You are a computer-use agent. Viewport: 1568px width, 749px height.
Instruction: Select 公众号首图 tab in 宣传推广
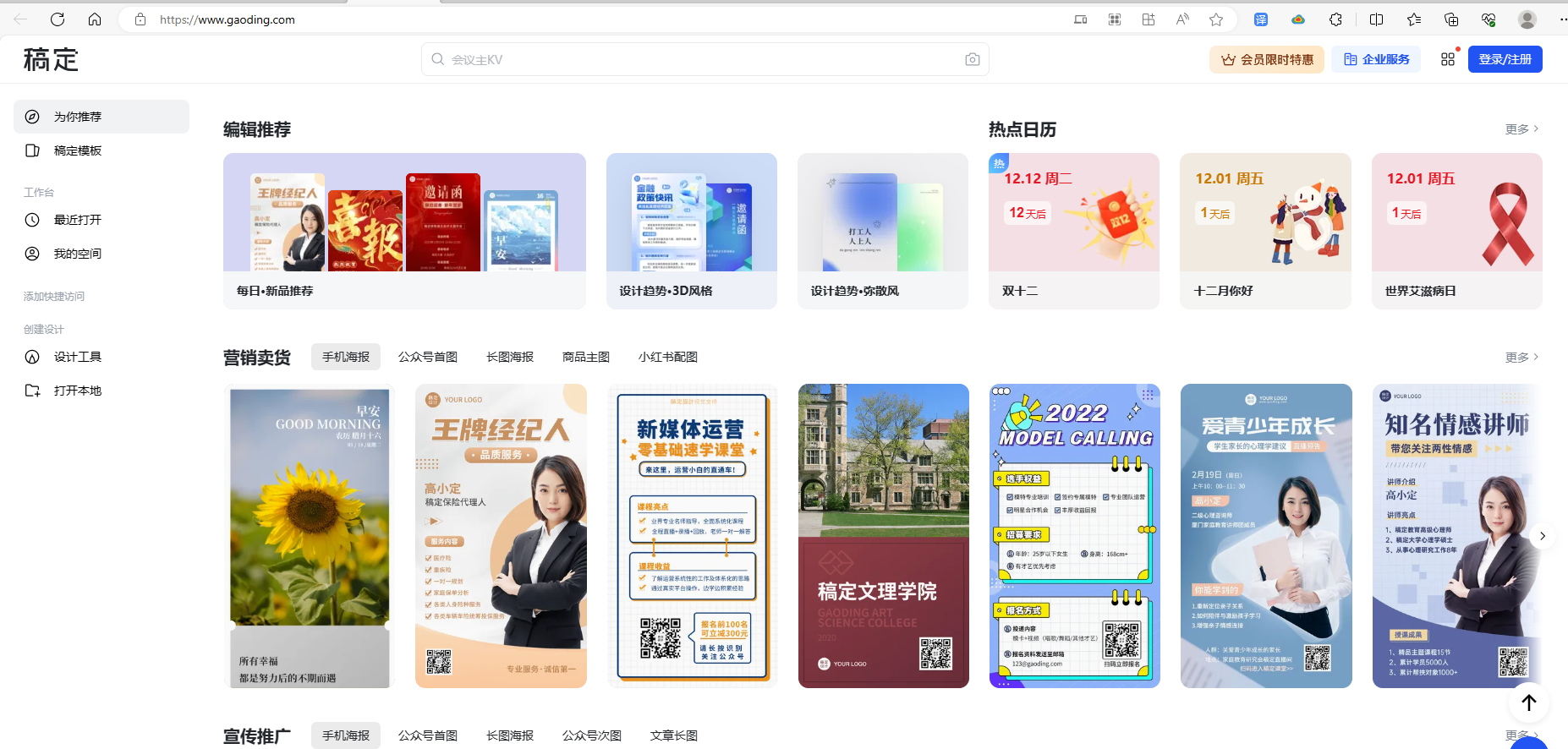coord(428,735)
